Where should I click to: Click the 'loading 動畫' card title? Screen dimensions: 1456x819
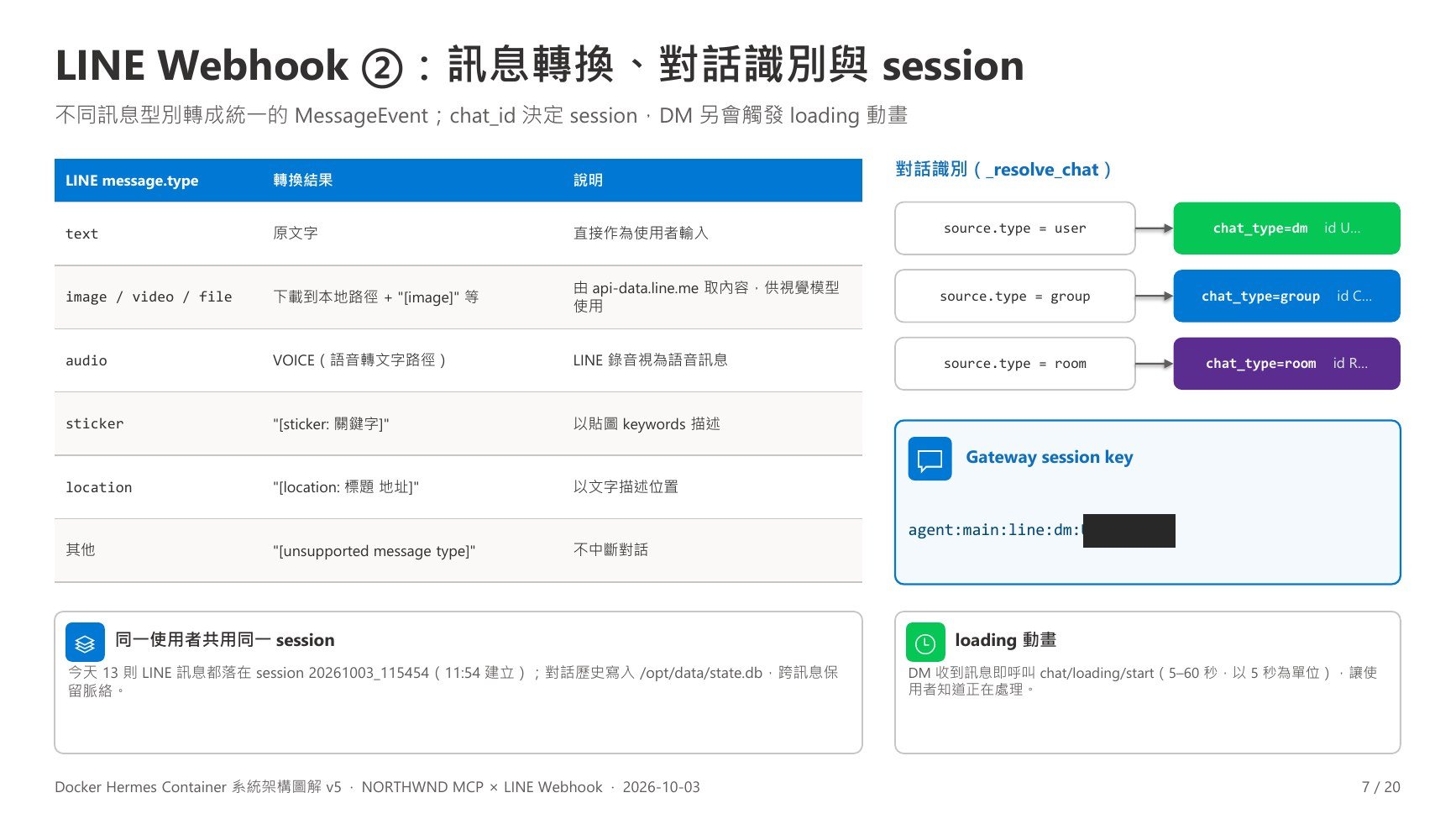(1005, 640)
